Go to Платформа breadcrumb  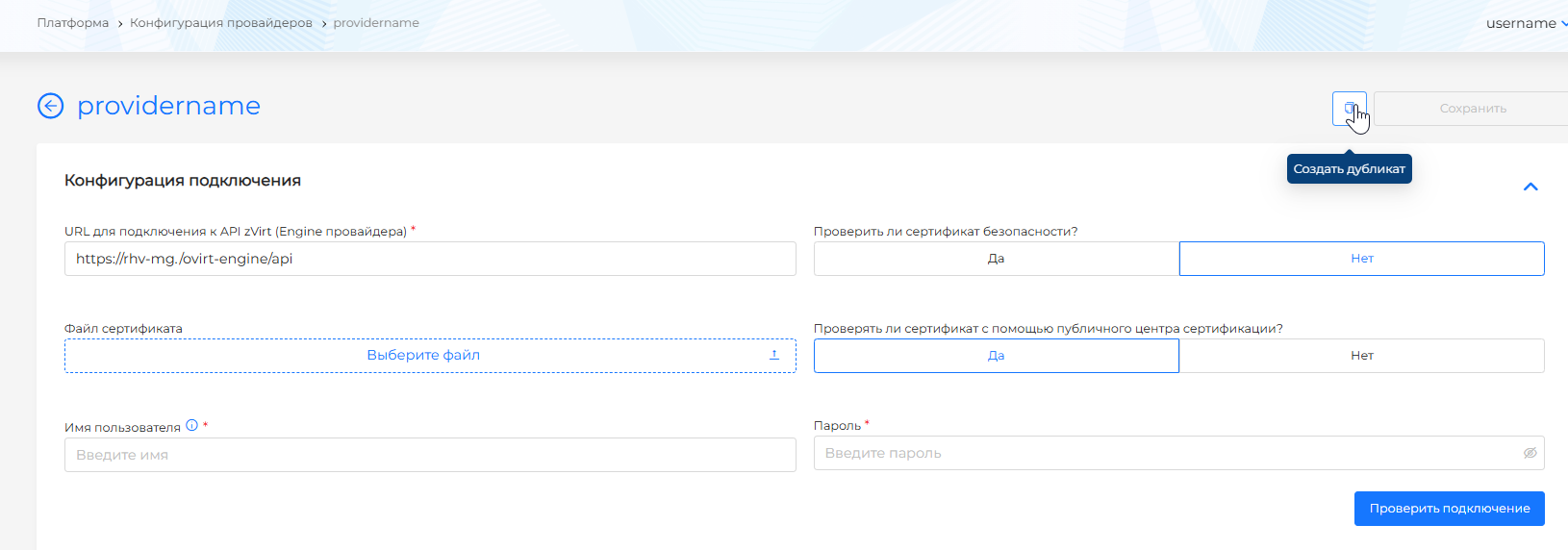point(73,23)
